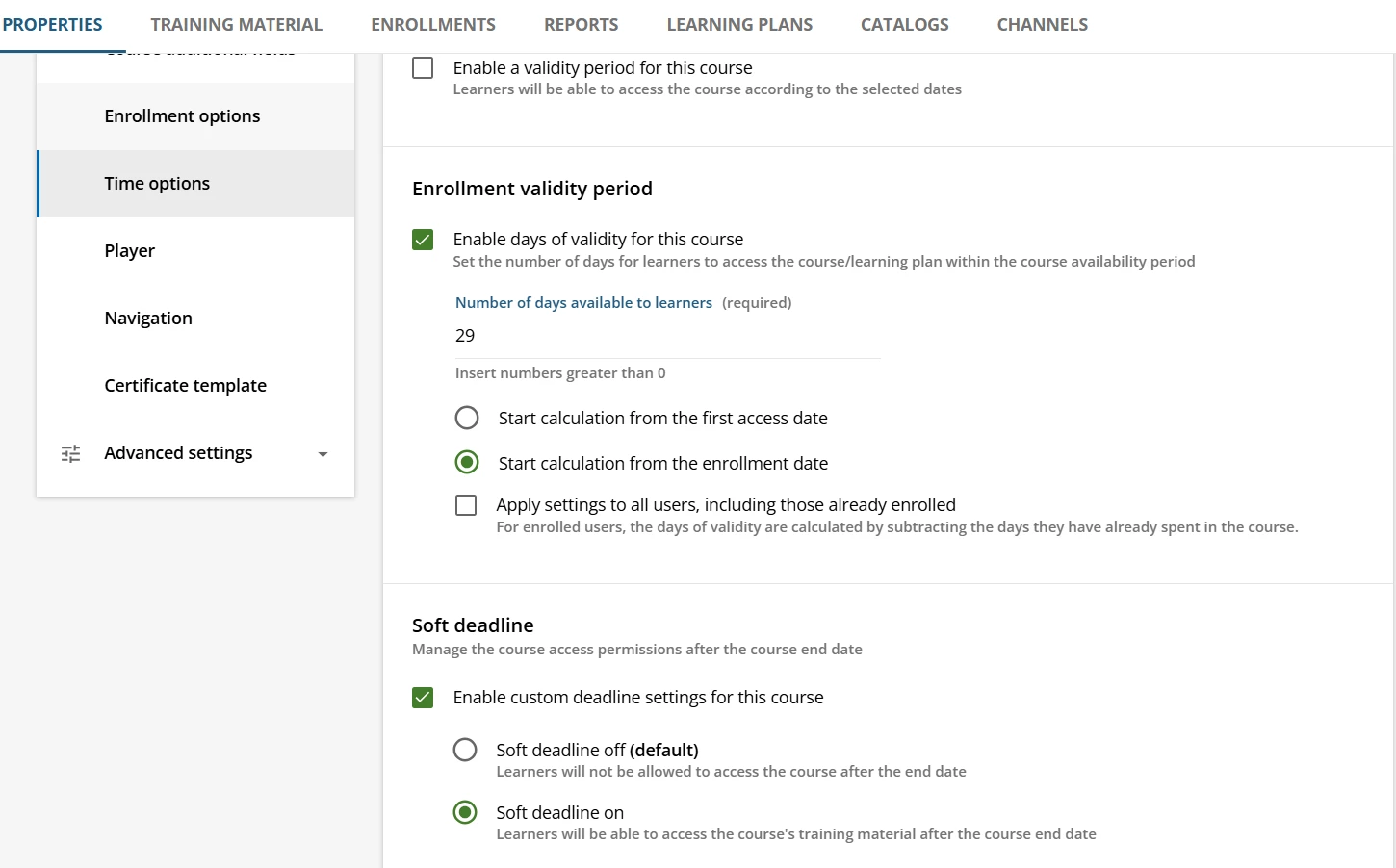
Task: Go to Certificate template settings
Action: pyautogui.click(x=185, y=386)
